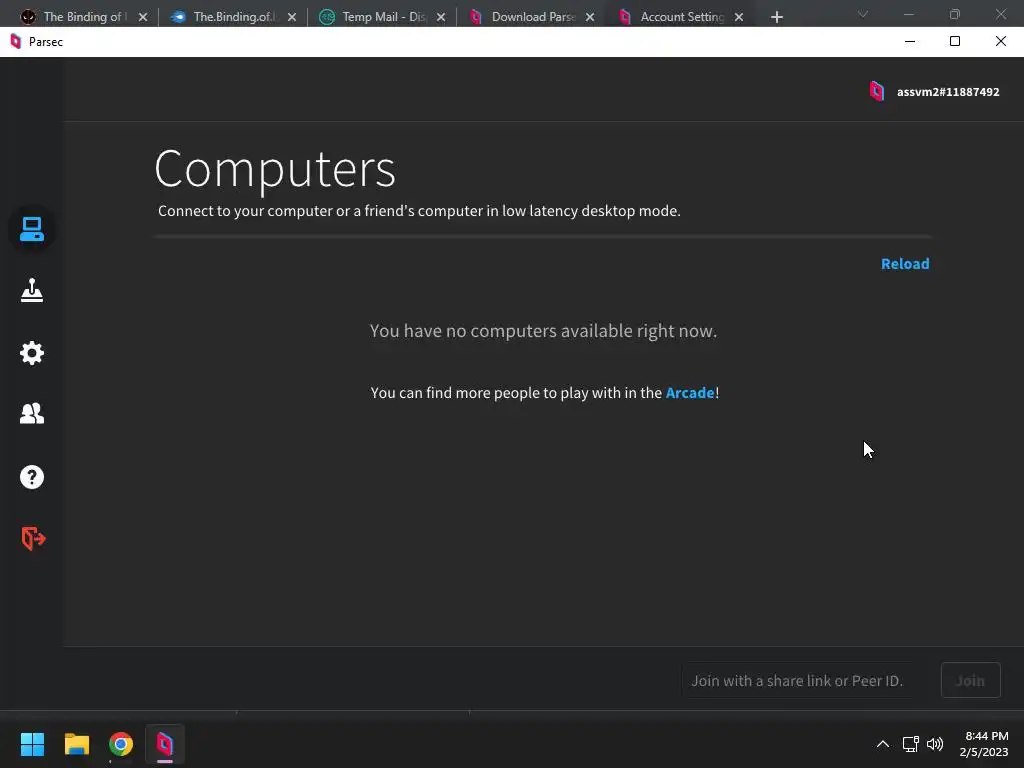Open network status in system tray

point(910,744)
